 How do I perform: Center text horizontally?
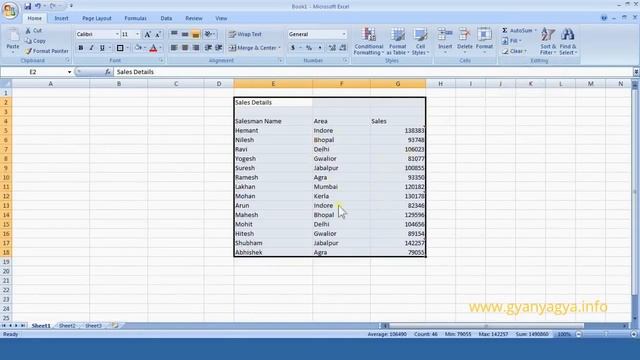click(x=185, y=48)
